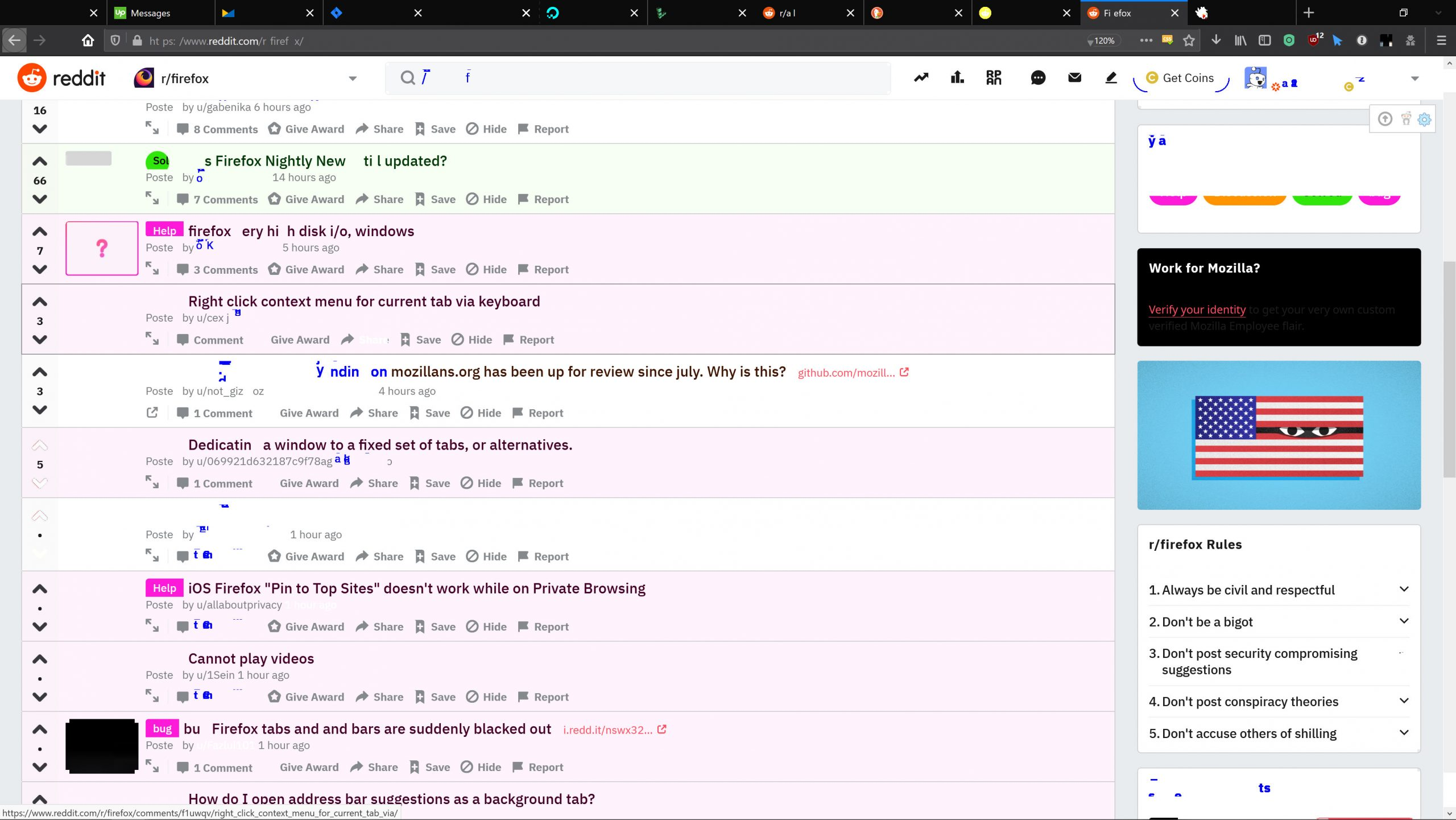Expand the 'Cannot play videos' post preview
Viewport: 1456px width, 820px height.
click(x=152, y=695)
